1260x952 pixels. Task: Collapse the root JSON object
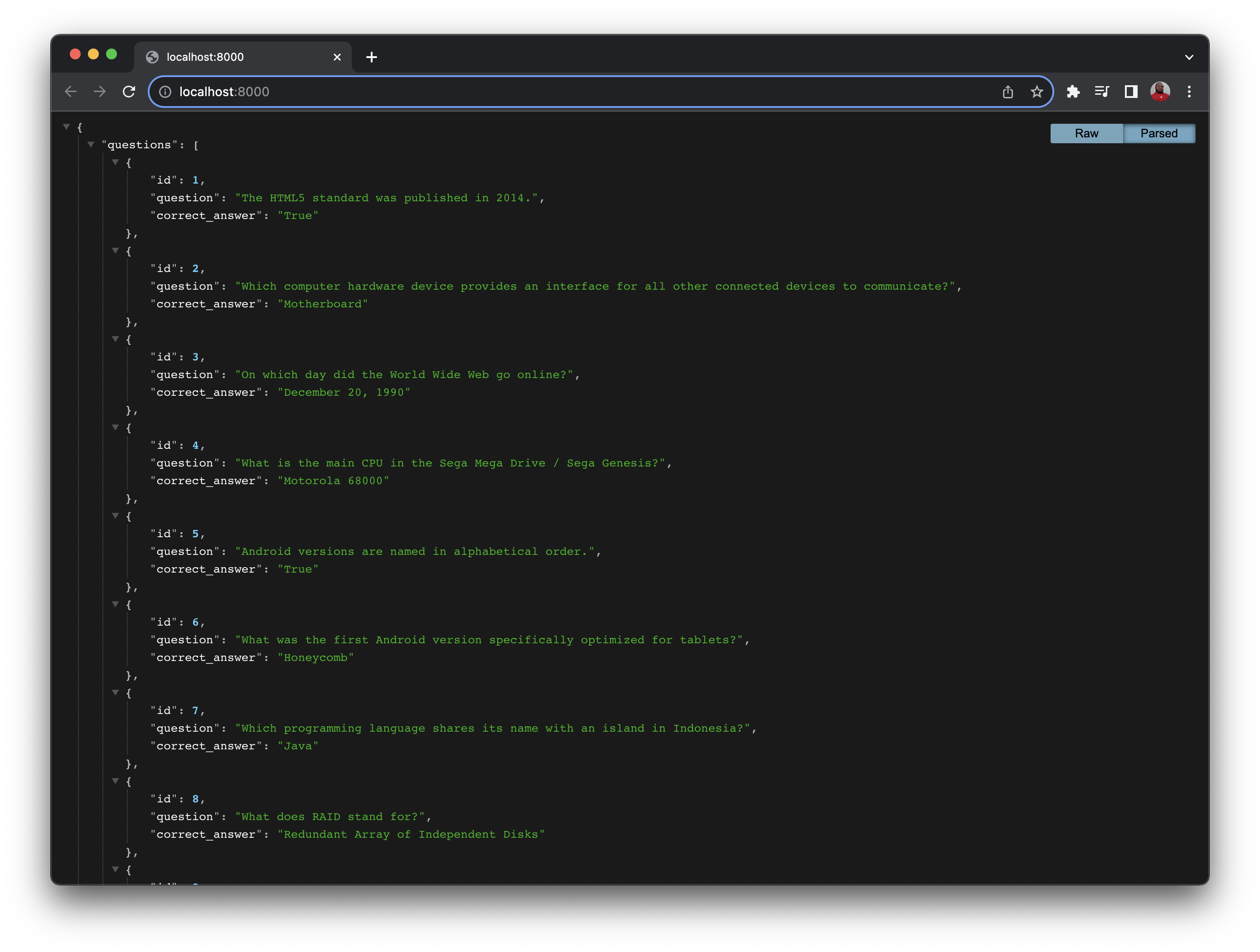(66, 126)
